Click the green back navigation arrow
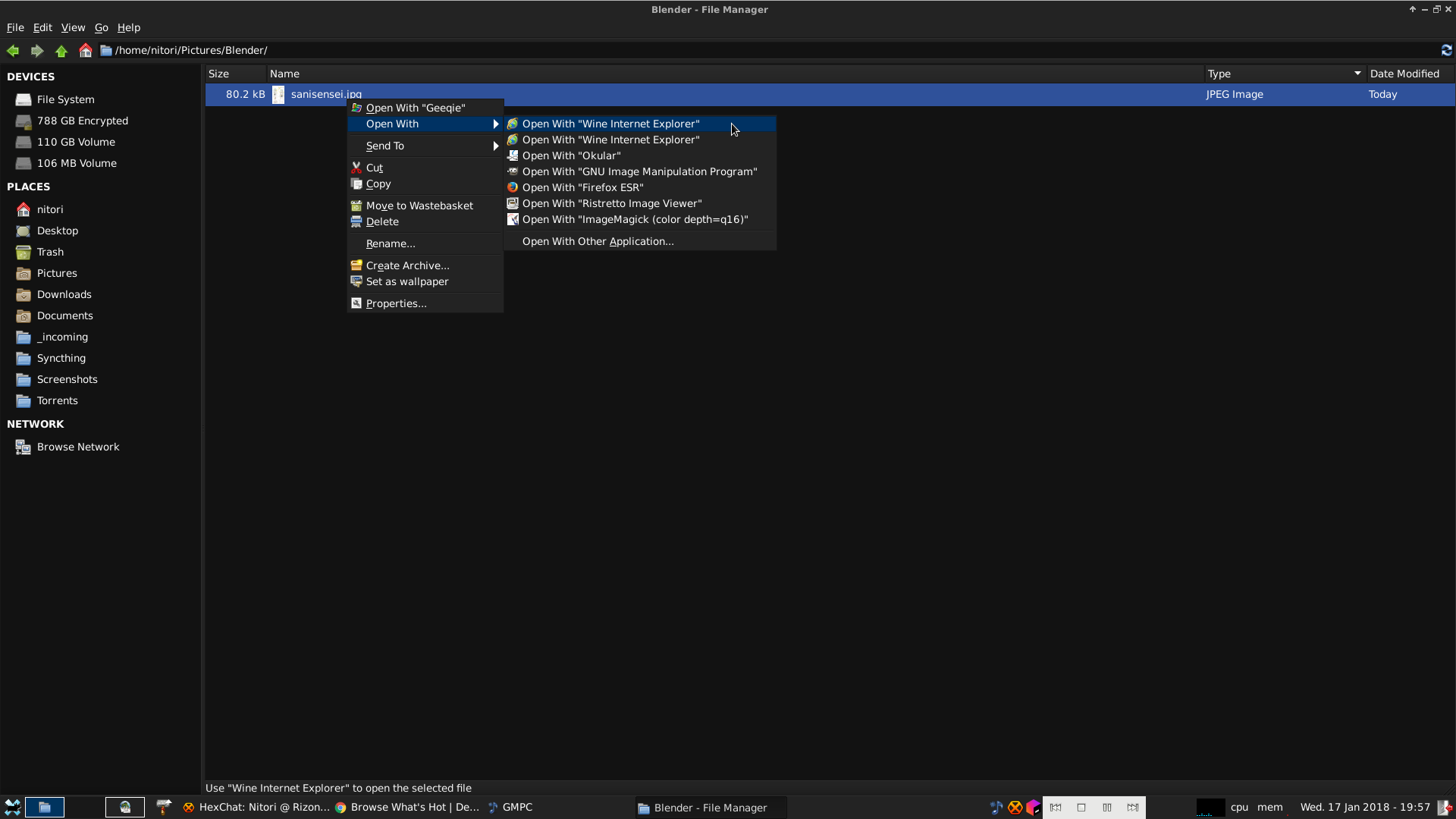 [x=13, y=50]
